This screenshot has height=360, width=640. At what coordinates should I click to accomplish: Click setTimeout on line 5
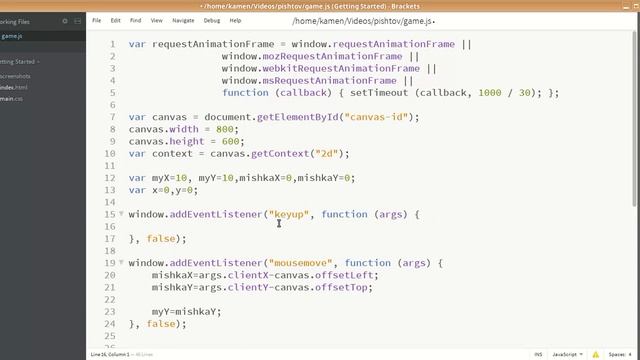pos(379,93)
